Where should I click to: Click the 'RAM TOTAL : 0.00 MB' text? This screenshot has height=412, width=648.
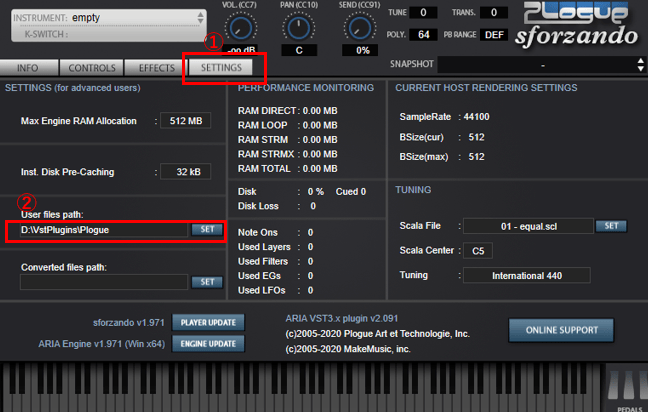tap(288, 169)
